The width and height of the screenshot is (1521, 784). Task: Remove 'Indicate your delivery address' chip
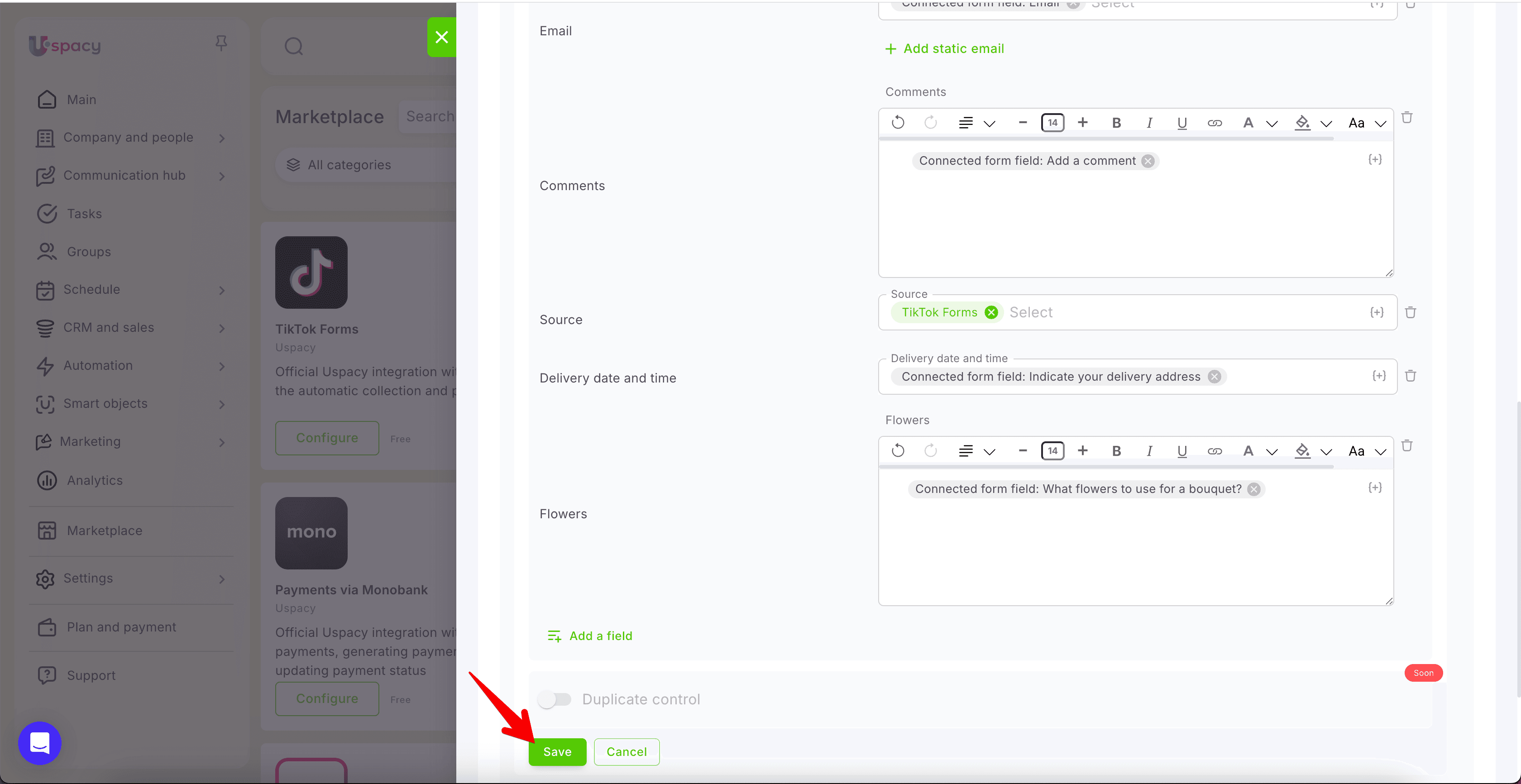1214,377
